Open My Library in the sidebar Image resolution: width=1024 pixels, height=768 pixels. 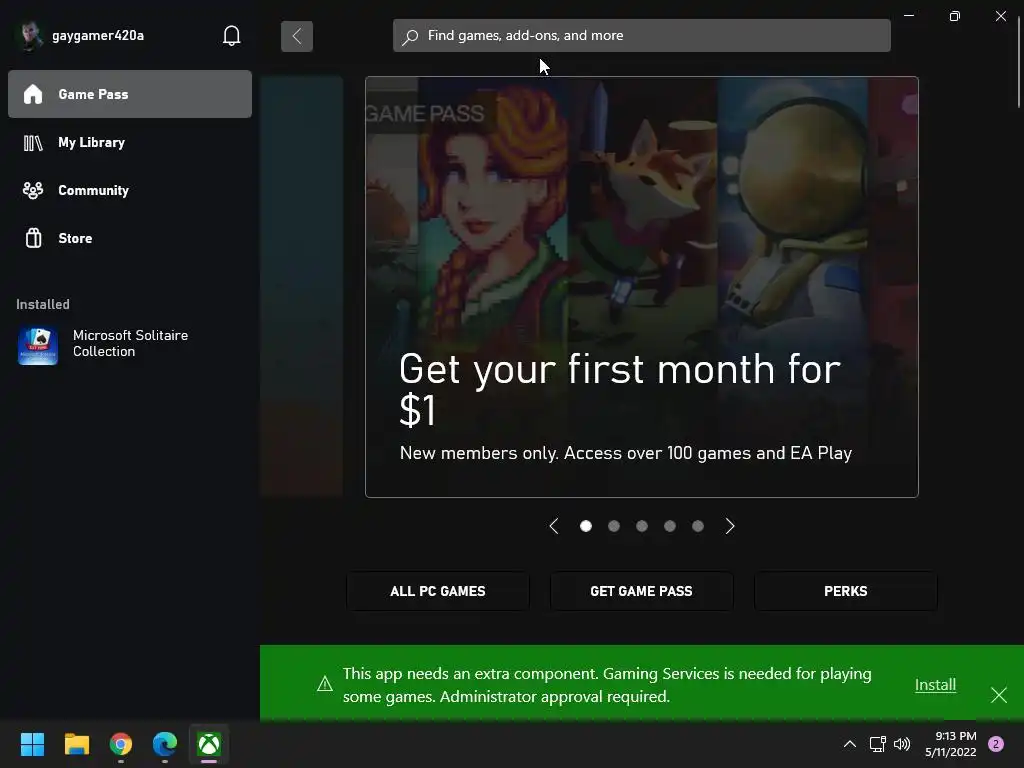pos(130,142)
